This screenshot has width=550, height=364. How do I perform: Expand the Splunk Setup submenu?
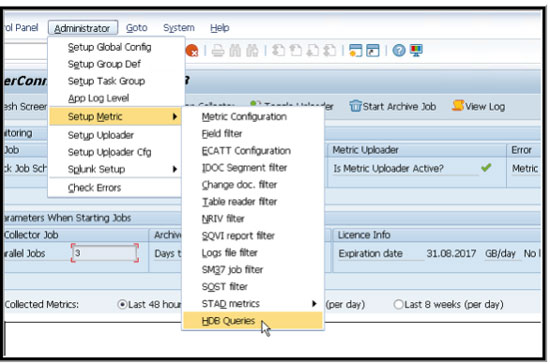pyautogui.click(x=175, y=169)
